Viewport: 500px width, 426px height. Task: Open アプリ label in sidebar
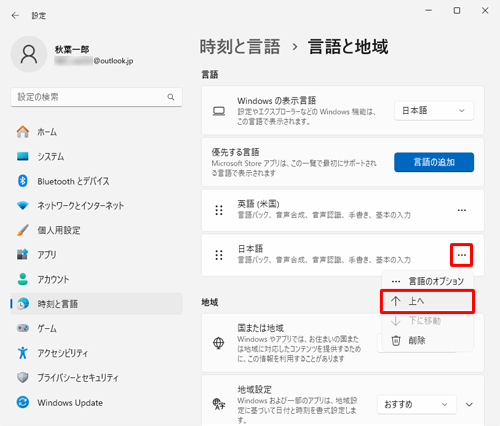point(47,255)
